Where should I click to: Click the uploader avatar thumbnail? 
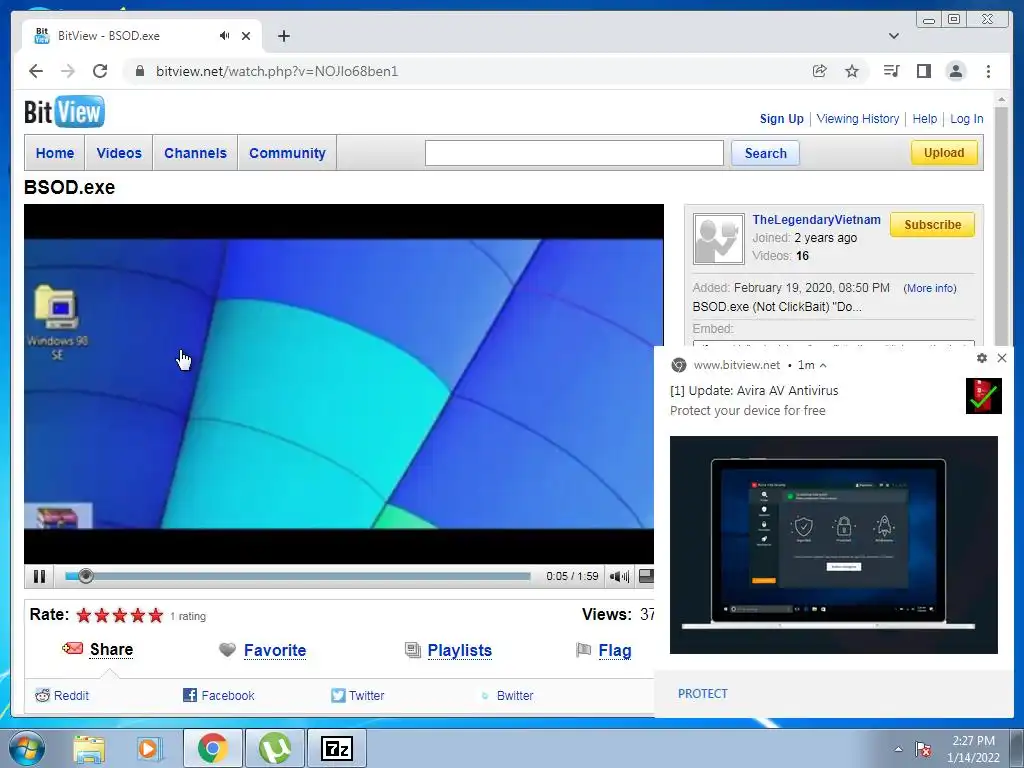(x=718, y=239)
